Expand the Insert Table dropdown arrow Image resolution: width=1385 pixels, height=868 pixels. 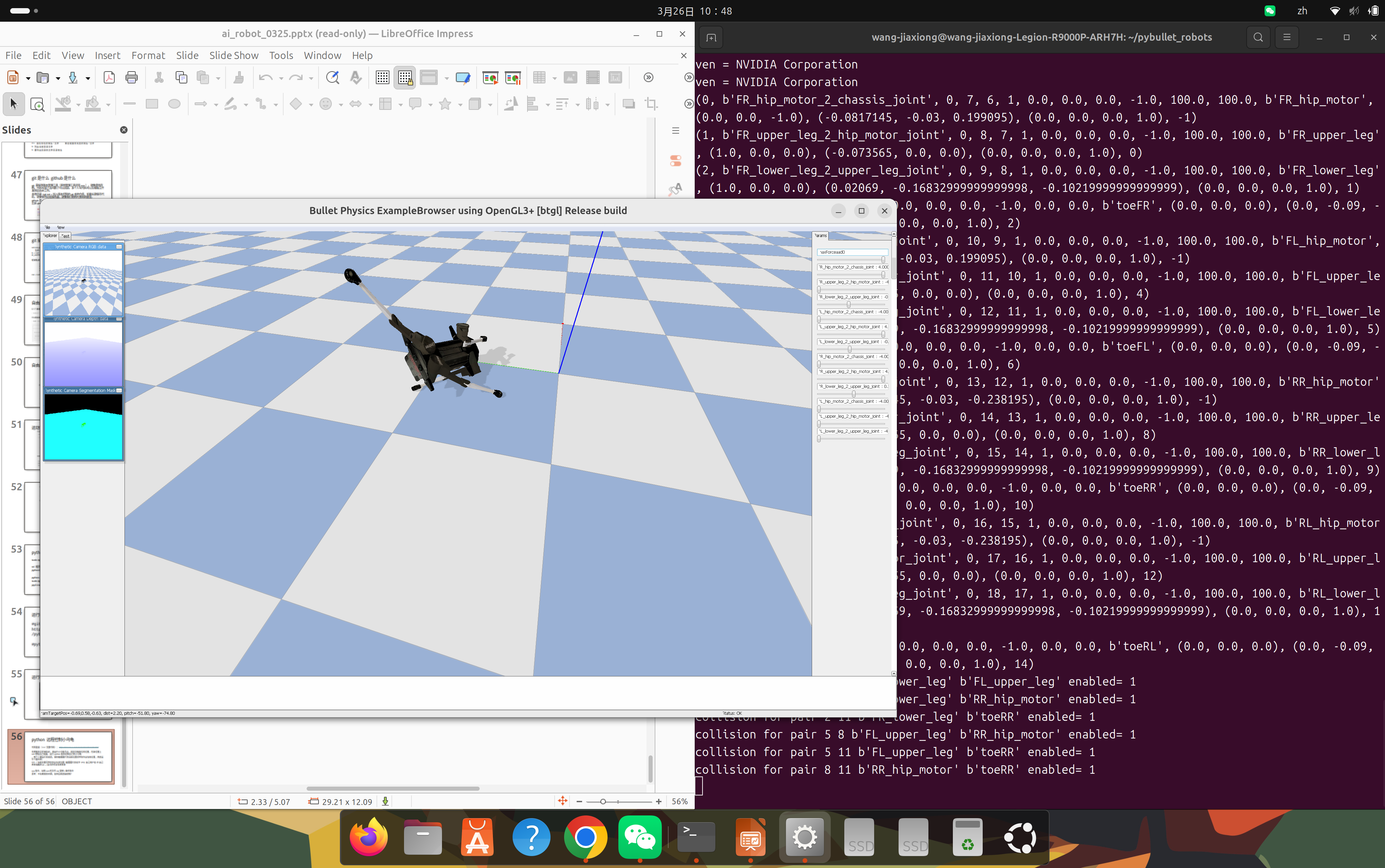(x=554, y=78)
